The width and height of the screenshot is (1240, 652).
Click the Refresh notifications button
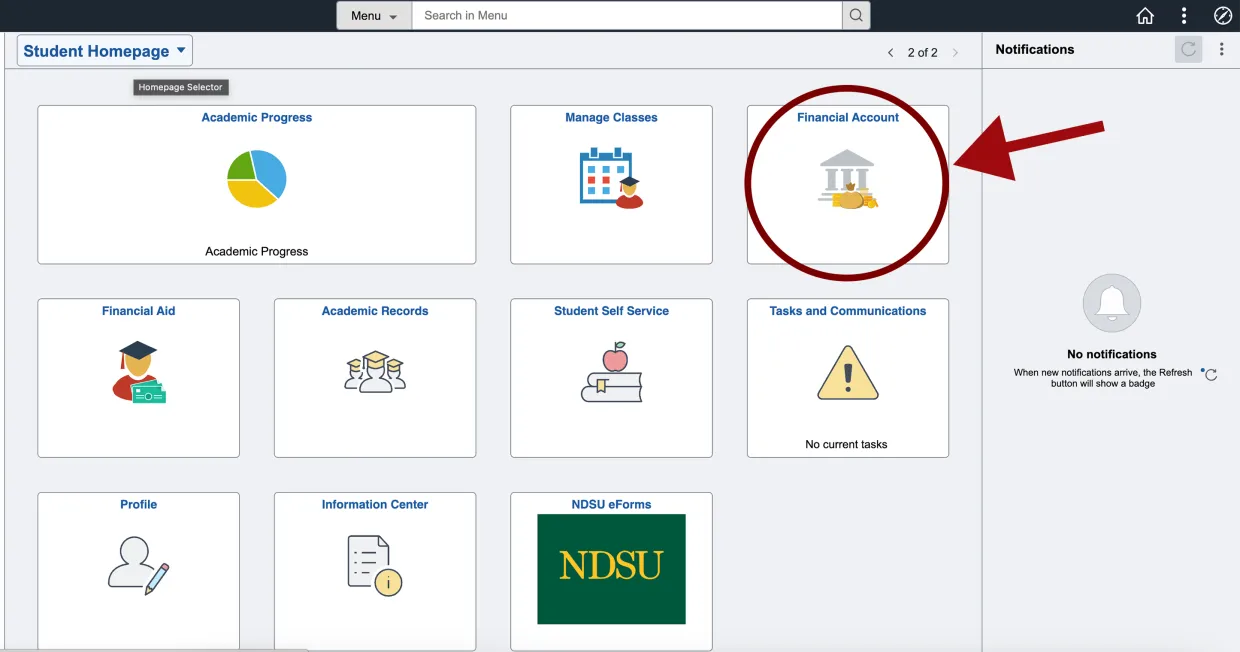pyautogui.click(x=1188, y=49)
